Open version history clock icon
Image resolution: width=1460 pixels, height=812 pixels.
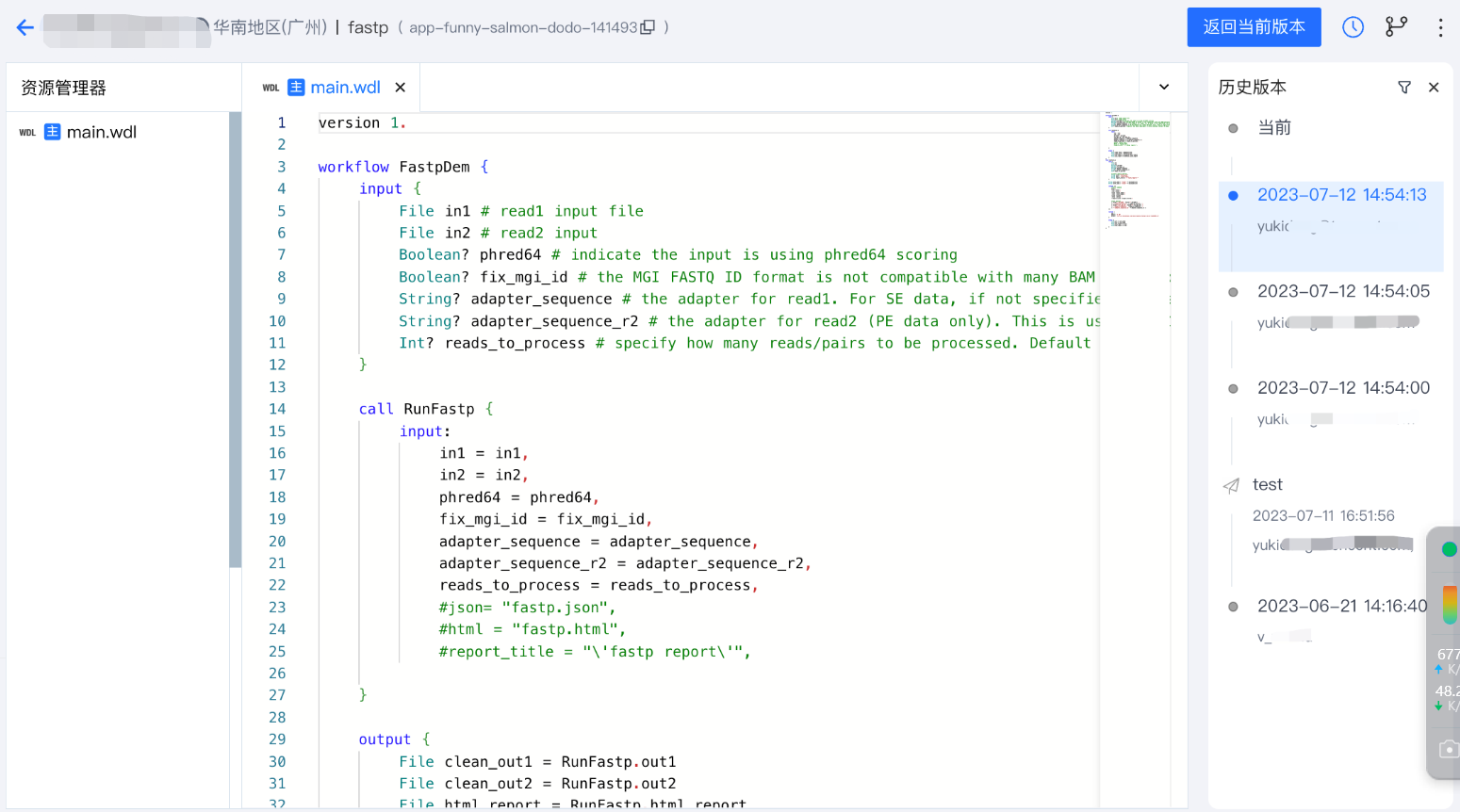pyautogui.click(x=1353, y=27)
